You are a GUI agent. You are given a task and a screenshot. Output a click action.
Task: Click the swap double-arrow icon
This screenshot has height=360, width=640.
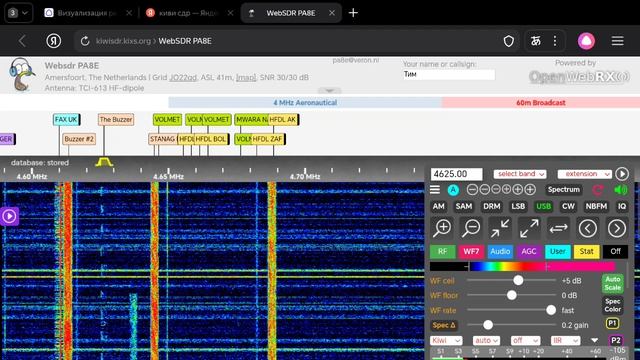[558, 228]
